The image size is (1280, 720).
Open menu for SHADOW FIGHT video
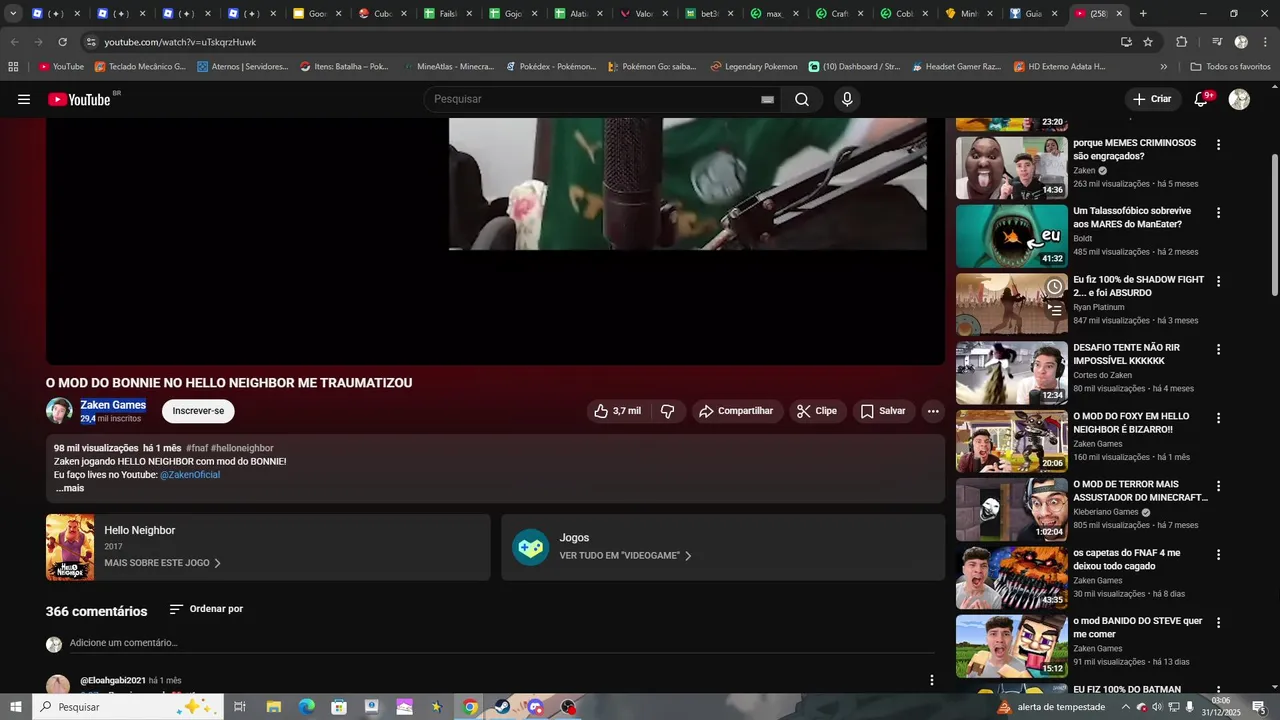pyautogui.click(x=1218, y=281)
